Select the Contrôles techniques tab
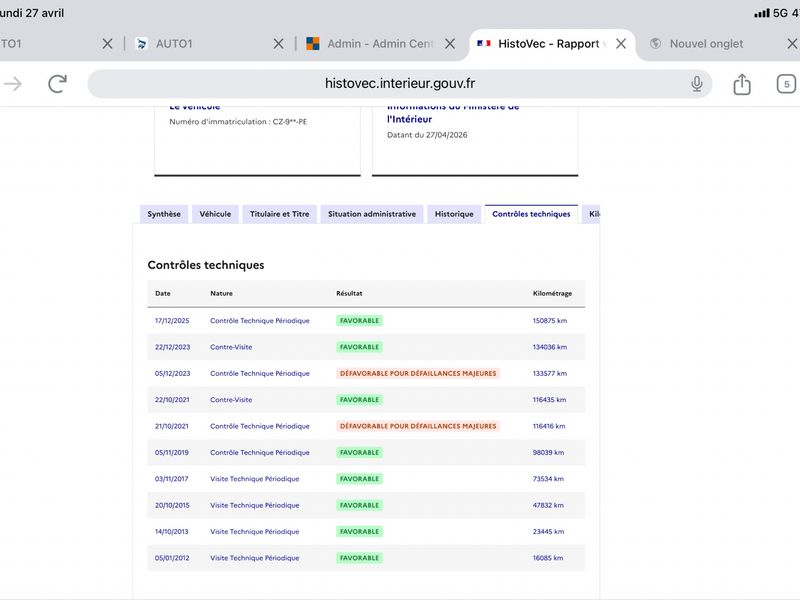Image resolution: width=800 pixels, height=600 pixels. coord(531,214)
